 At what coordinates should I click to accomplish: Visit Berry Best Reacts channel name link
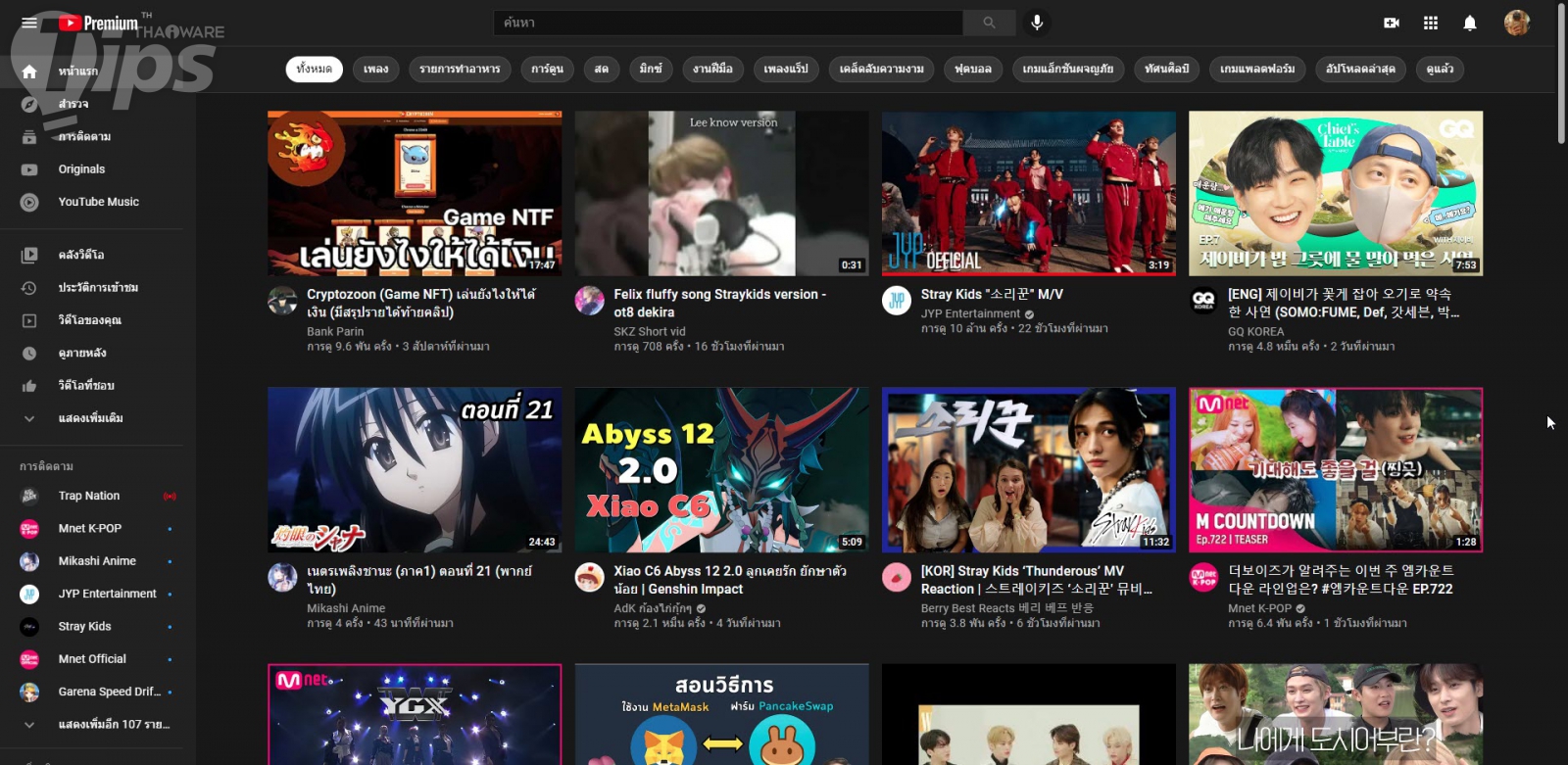pyautogui.click(x=1007, y=608)
